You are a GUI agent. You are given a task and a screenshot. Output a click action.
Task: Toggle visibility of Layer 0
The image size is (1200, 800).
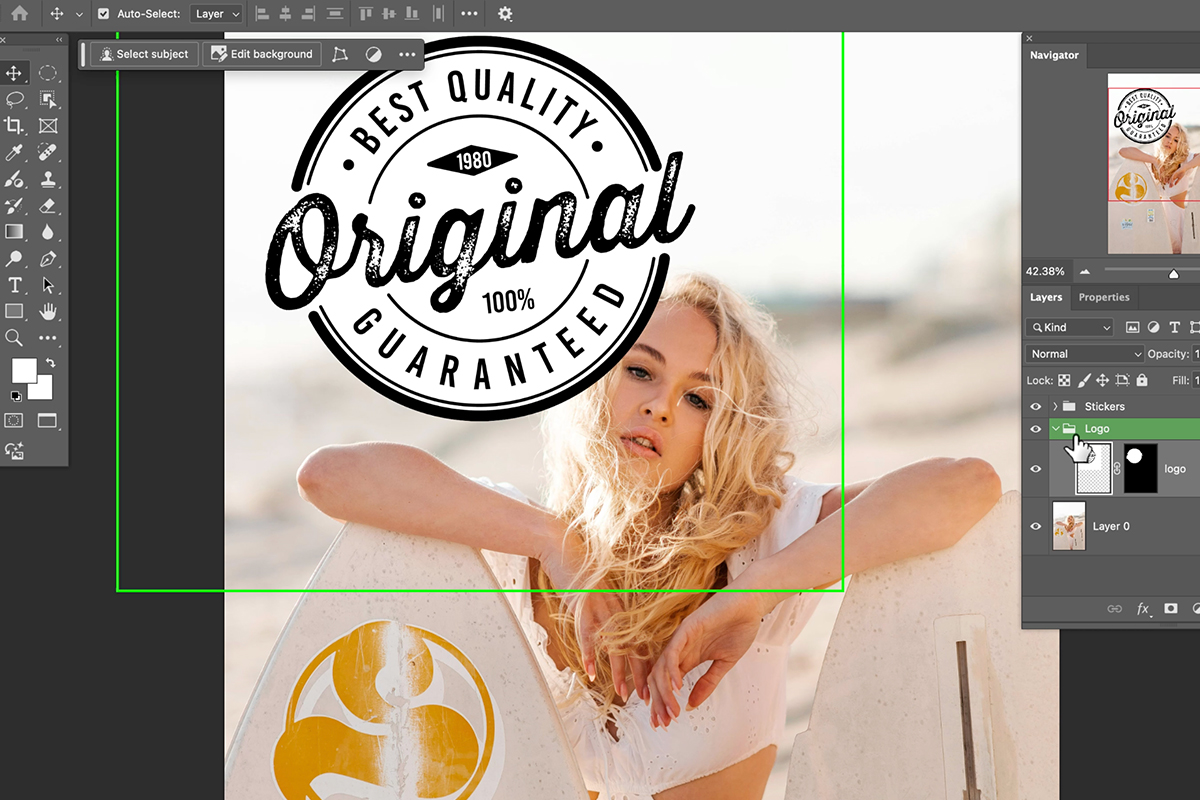(x=1035, y=526)
